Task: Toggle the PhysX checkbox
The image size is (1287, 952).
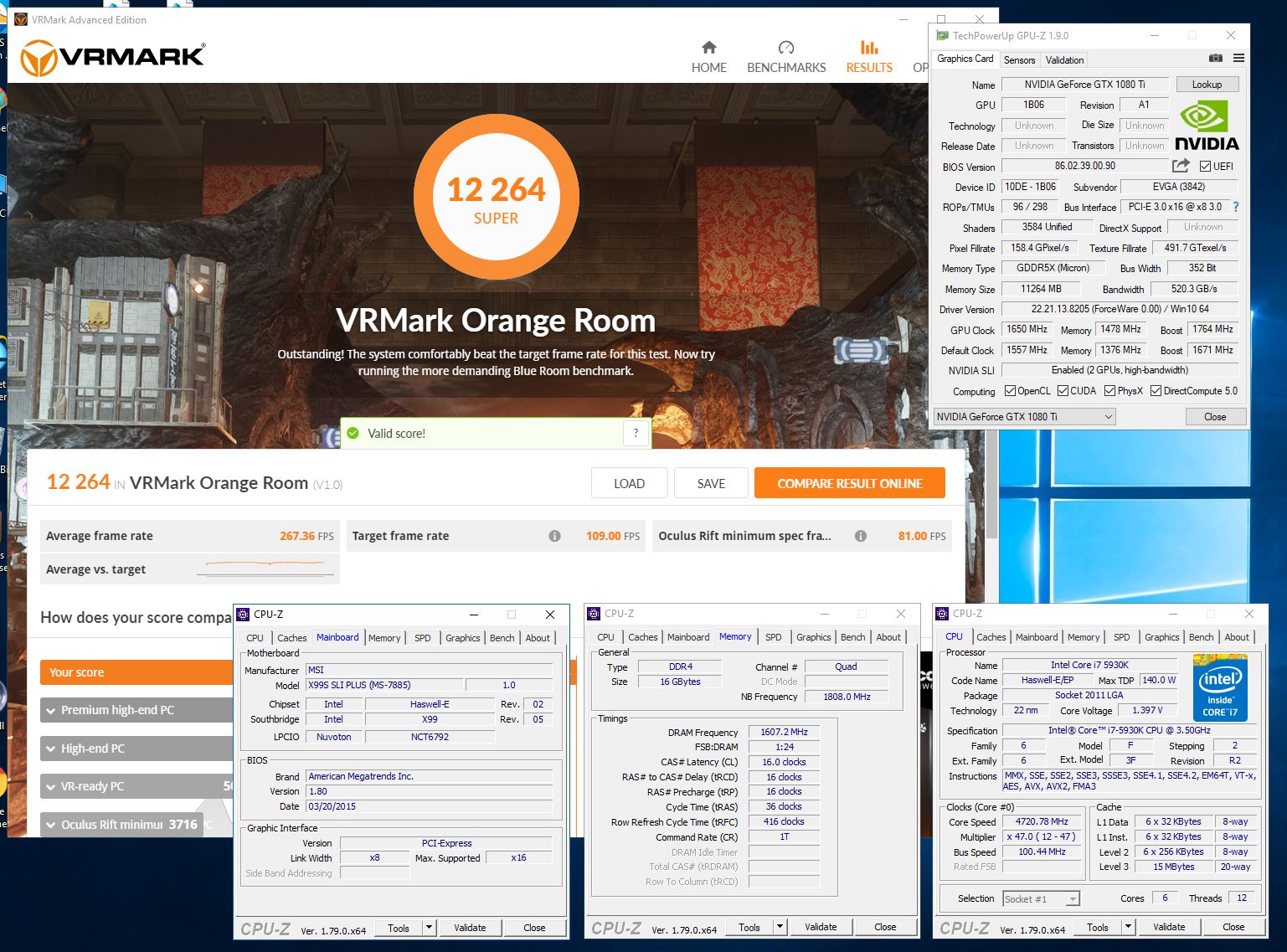Action: click(x=1109, y=391)
